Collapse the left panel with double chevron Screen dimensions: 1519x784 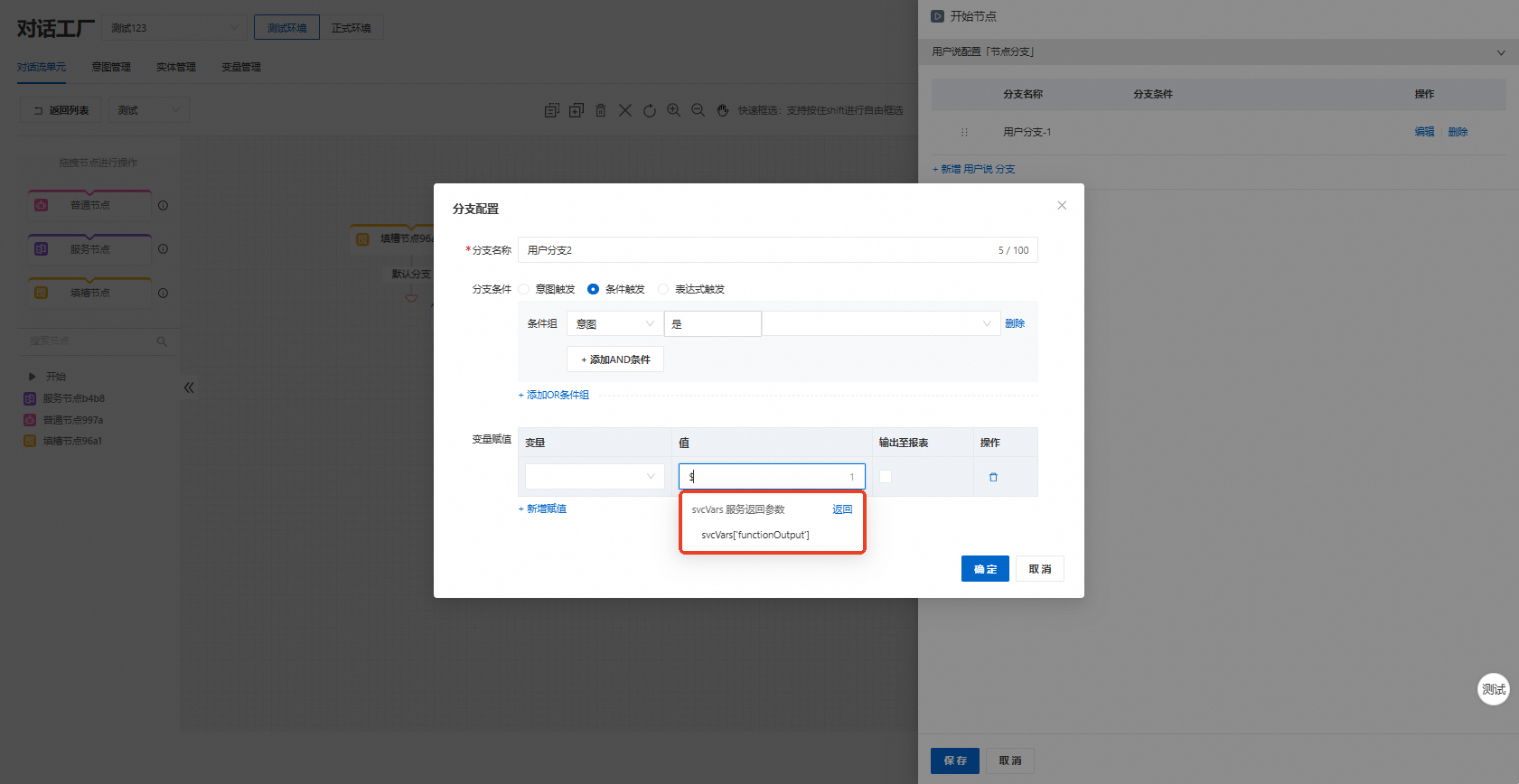click(x=189, y=387)
